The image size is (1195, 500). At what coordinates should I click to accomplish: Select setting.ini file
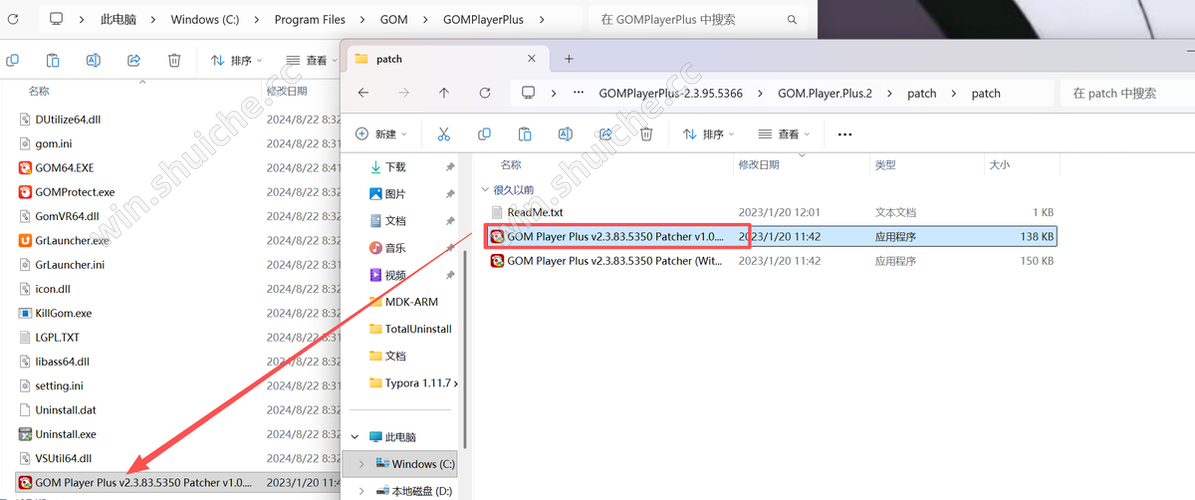click(x=51, y=385)
